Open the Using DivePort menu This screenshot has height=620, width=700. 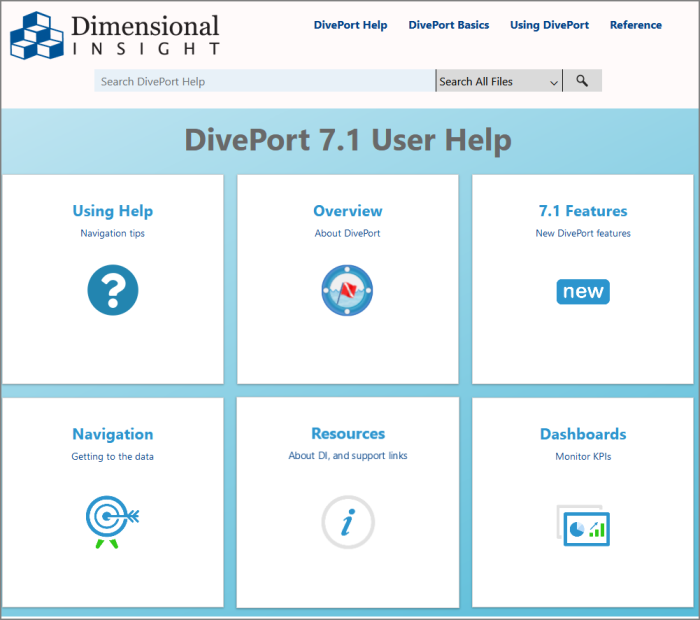tap(550, 25)
